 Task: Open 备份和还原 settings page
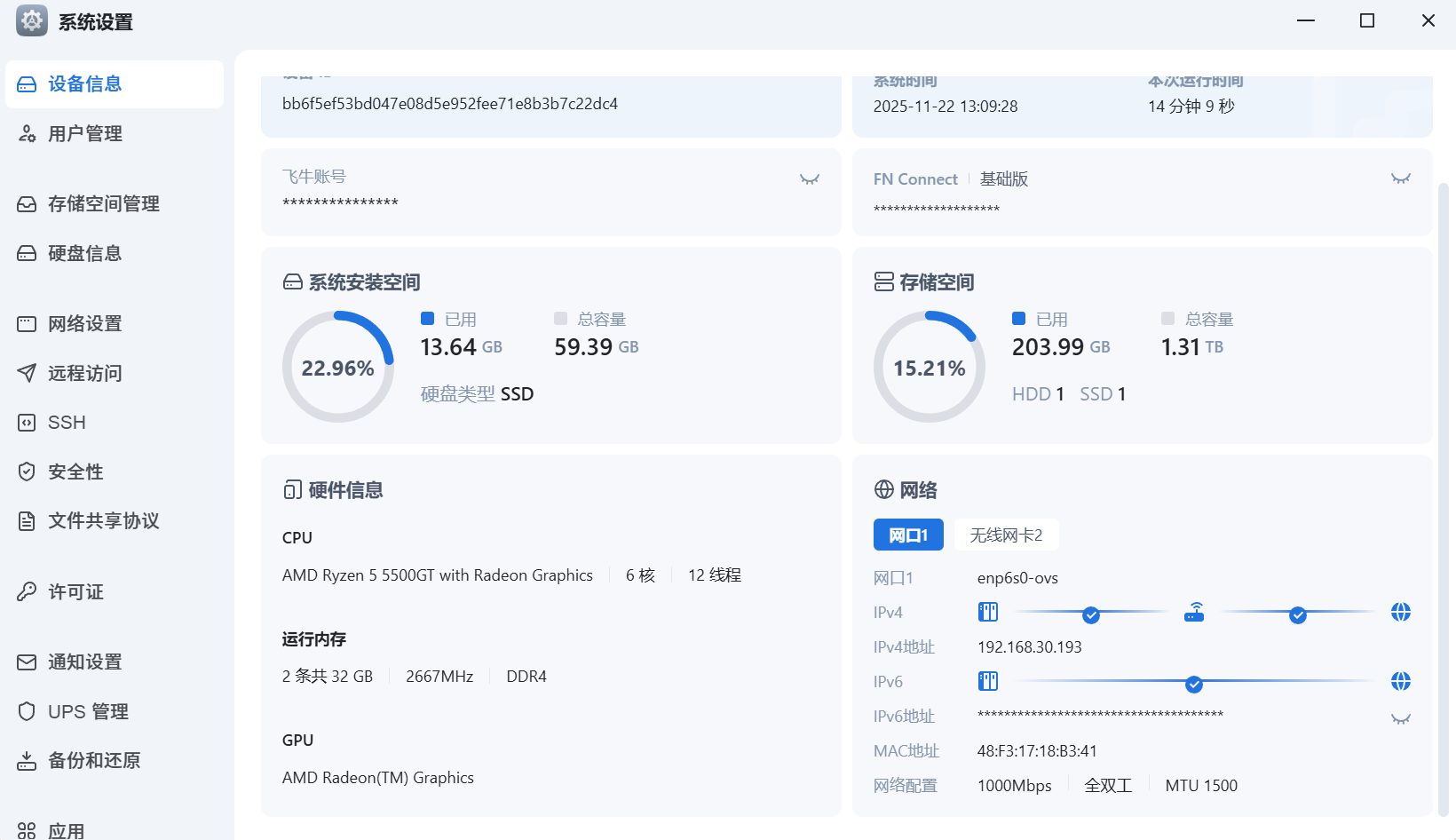tap(93, 761)
